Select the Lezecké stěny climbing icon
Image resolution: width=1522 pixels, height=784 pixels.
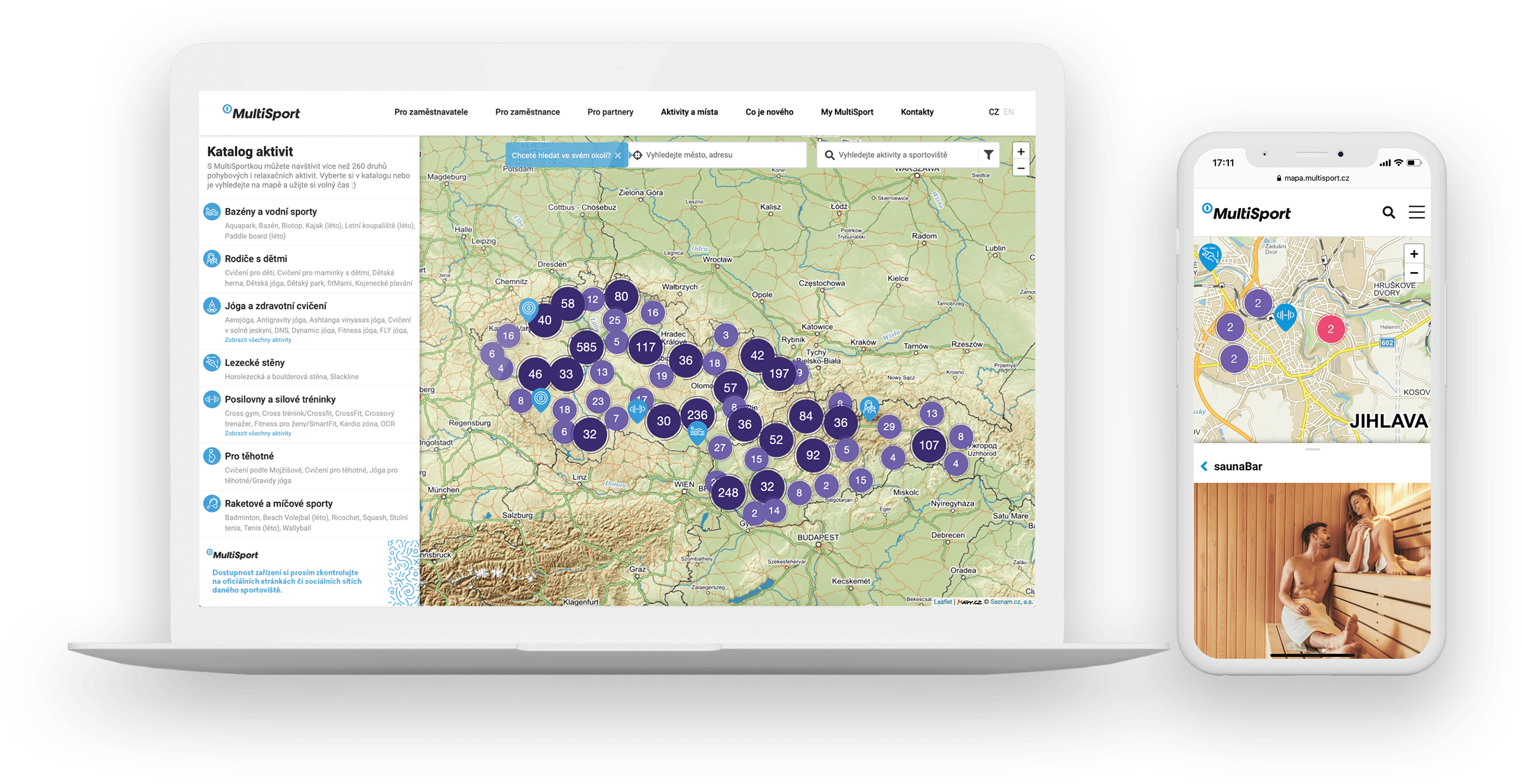[211, 362]
